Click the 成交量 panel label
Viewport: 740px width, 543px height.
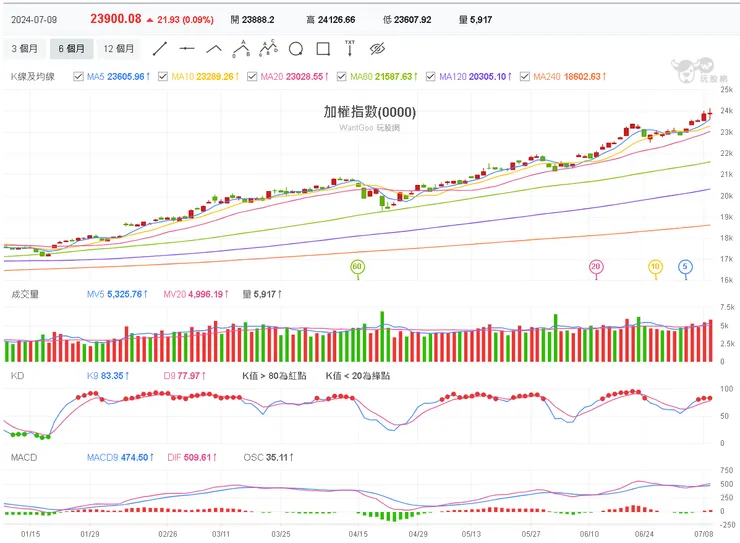pos(25,294)
